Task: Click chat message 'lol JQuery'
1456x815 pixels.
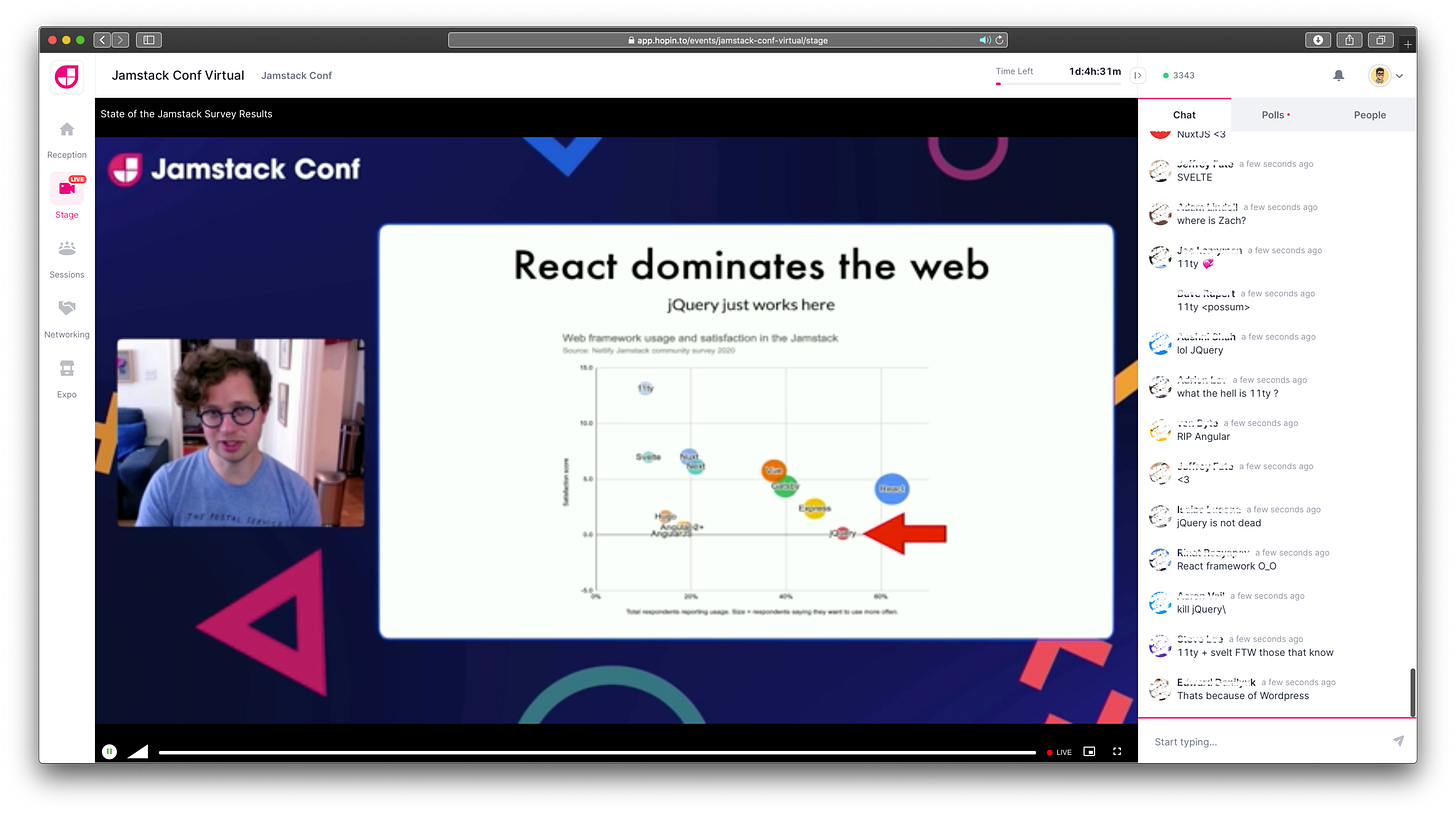Action: (1200, 350)
